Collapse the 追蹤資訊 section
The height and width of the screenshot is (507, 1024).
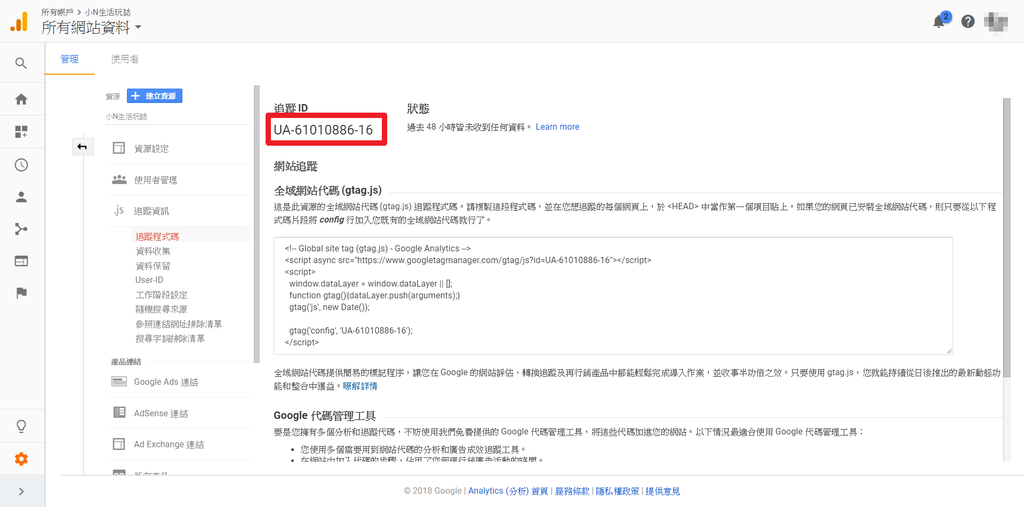[x=152, y=212]
